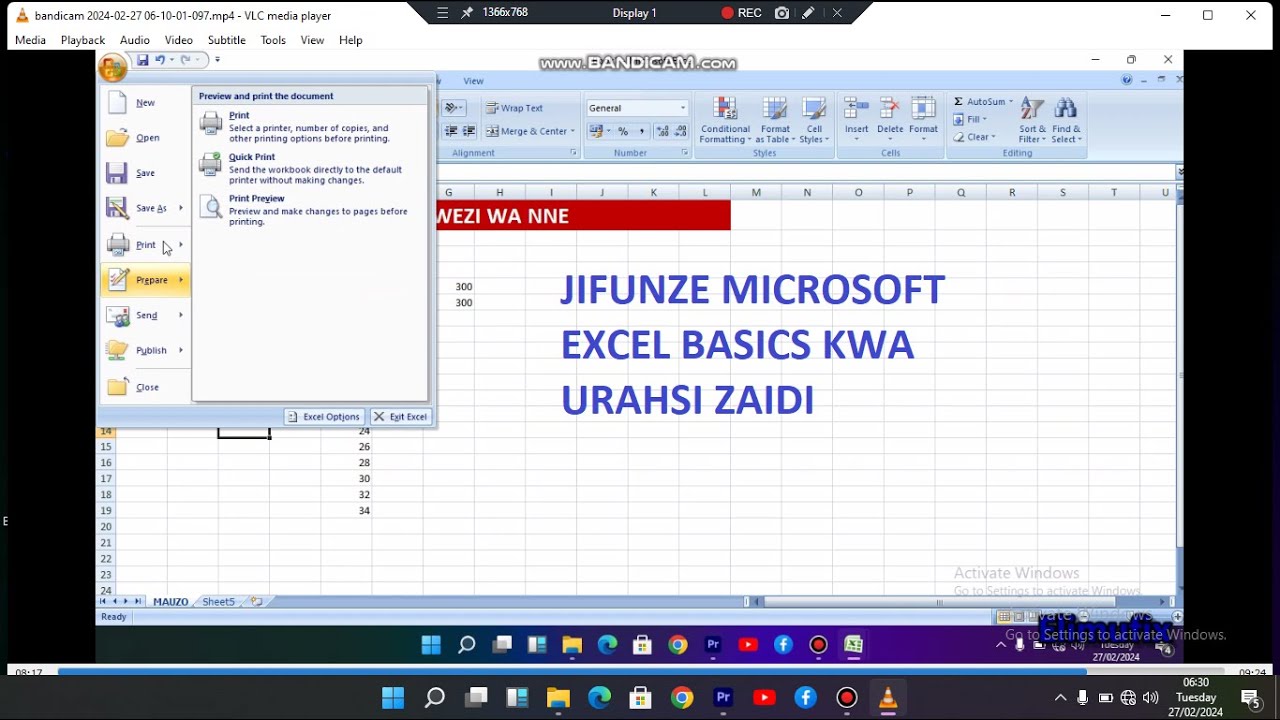Open Windows Start button on taskbar

tap(393, 698)
